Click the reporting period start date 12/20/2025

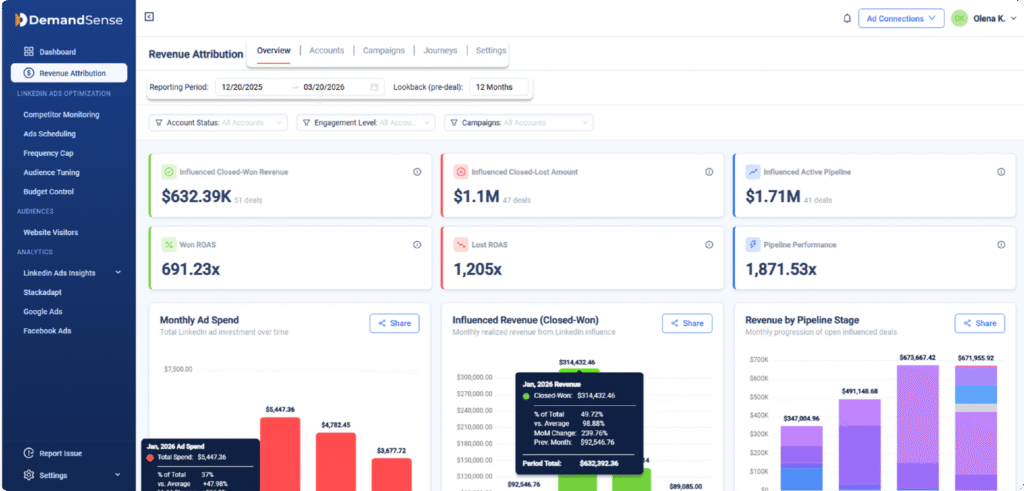click(242, 87)
